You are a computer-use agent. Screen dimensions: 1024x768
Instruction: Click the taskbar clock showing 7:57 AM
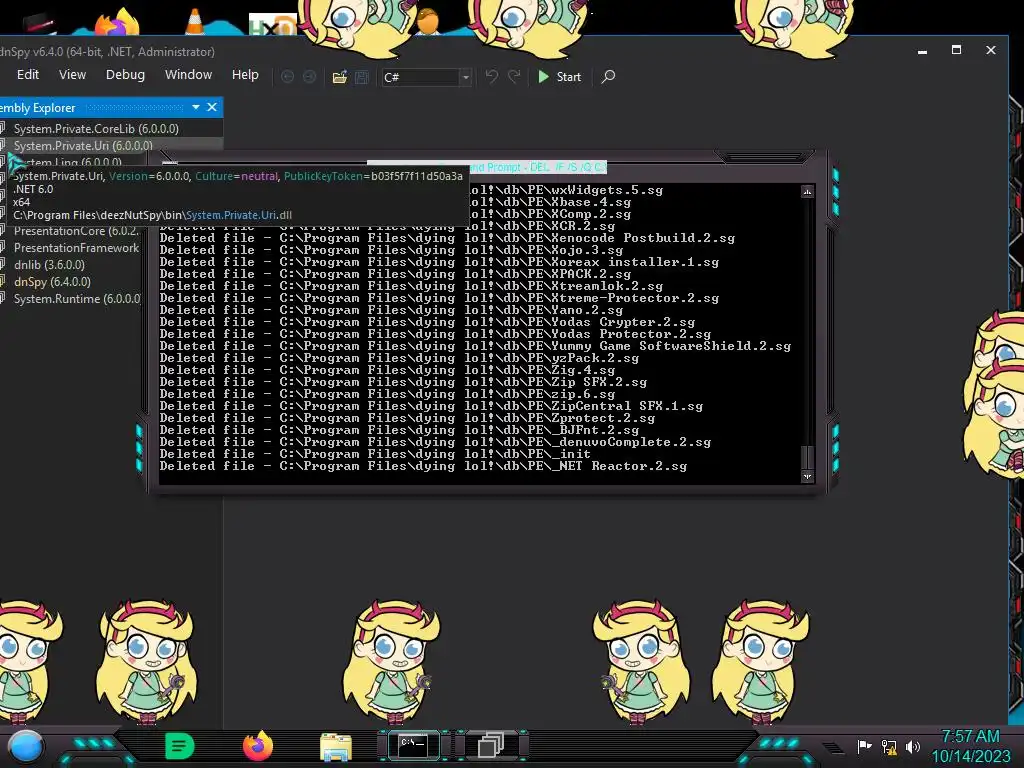(970, 737)
